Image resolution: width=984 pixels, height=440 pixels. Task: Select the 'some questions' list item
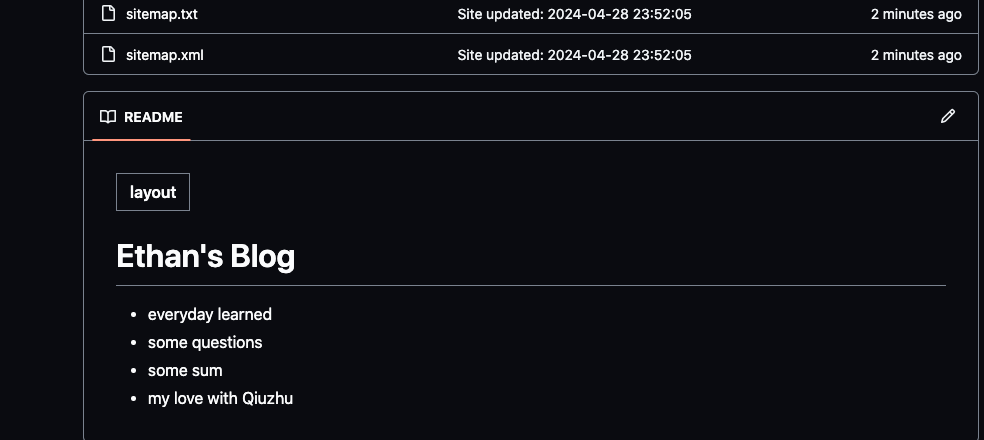[205, 342]
